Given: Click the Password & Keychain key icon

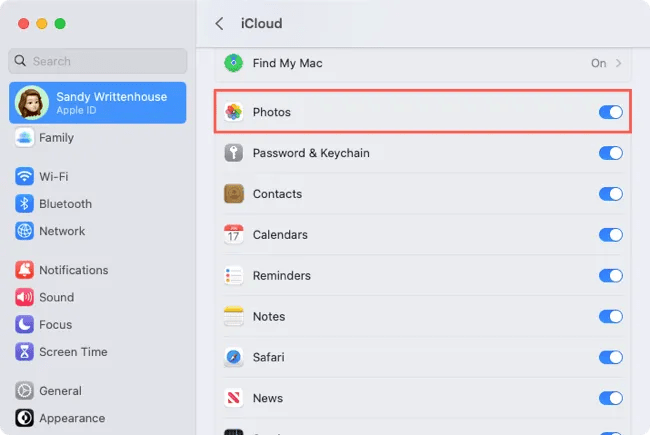Looking at the screenshot, I should click(234, 153).
